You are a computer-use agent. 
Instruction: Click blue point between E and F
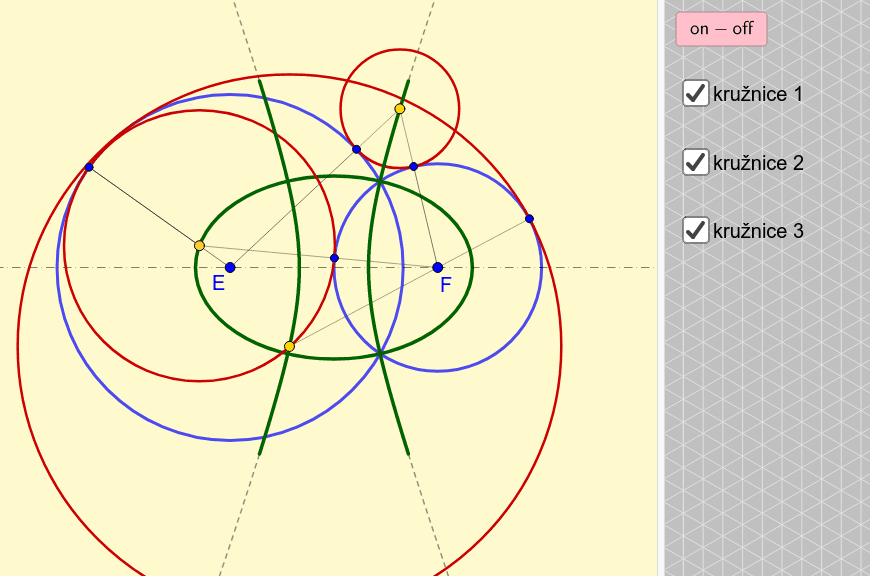(x=334, y=258)
